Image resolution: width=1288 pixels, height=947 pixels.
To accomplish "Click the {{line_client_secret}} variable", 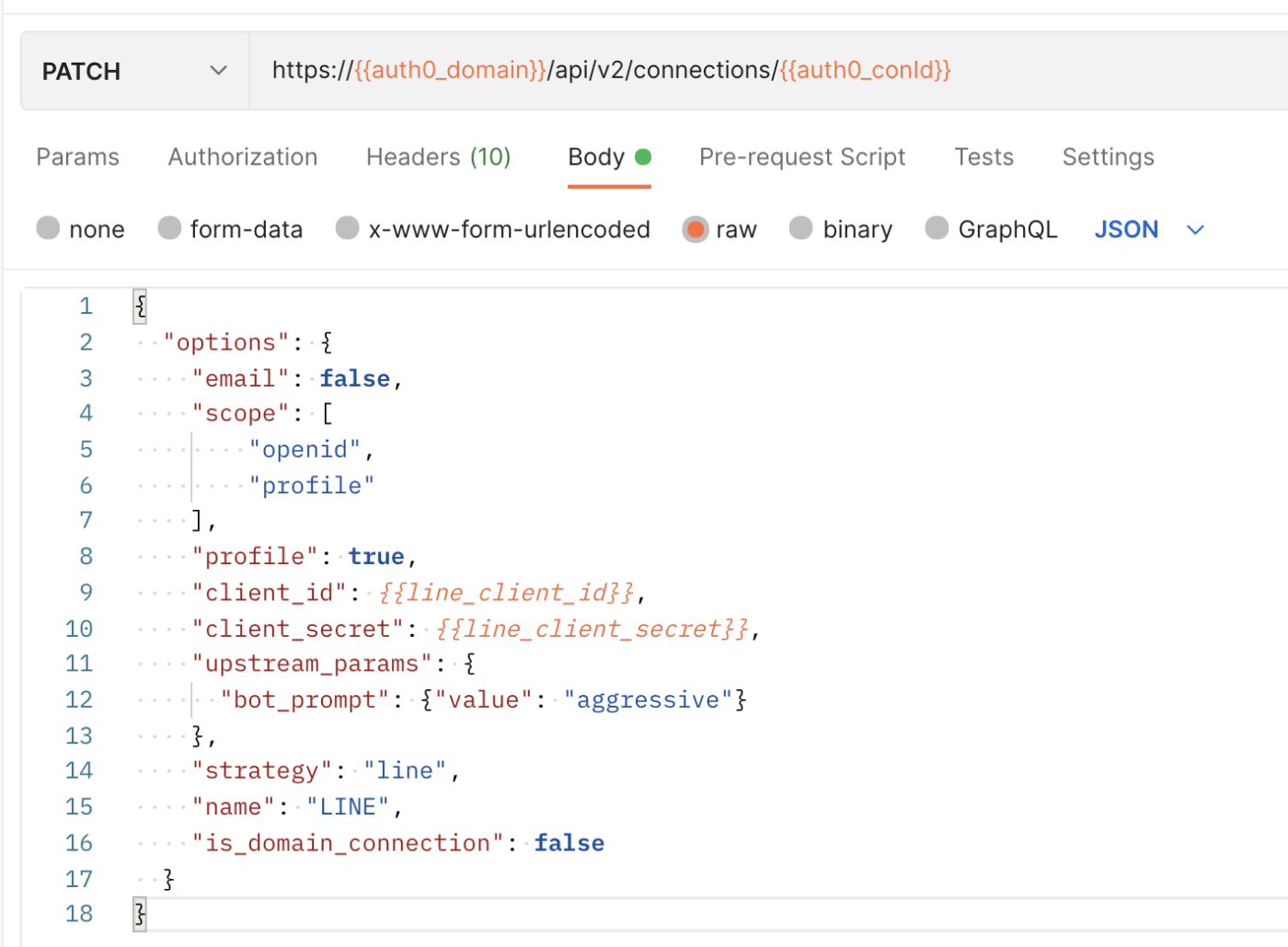I will coord(592,629).
